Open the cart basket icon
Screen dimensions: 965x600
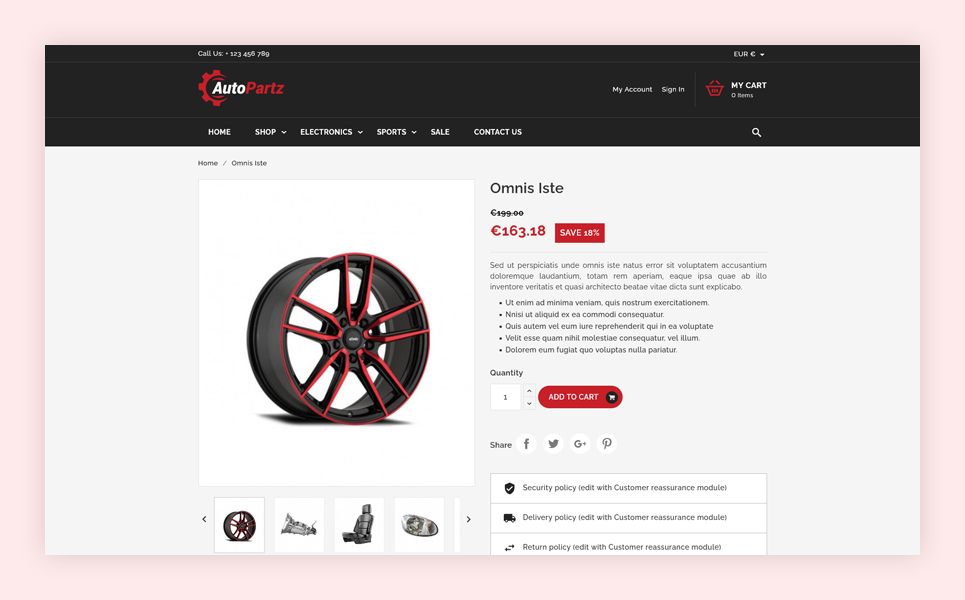pos(715,89)
